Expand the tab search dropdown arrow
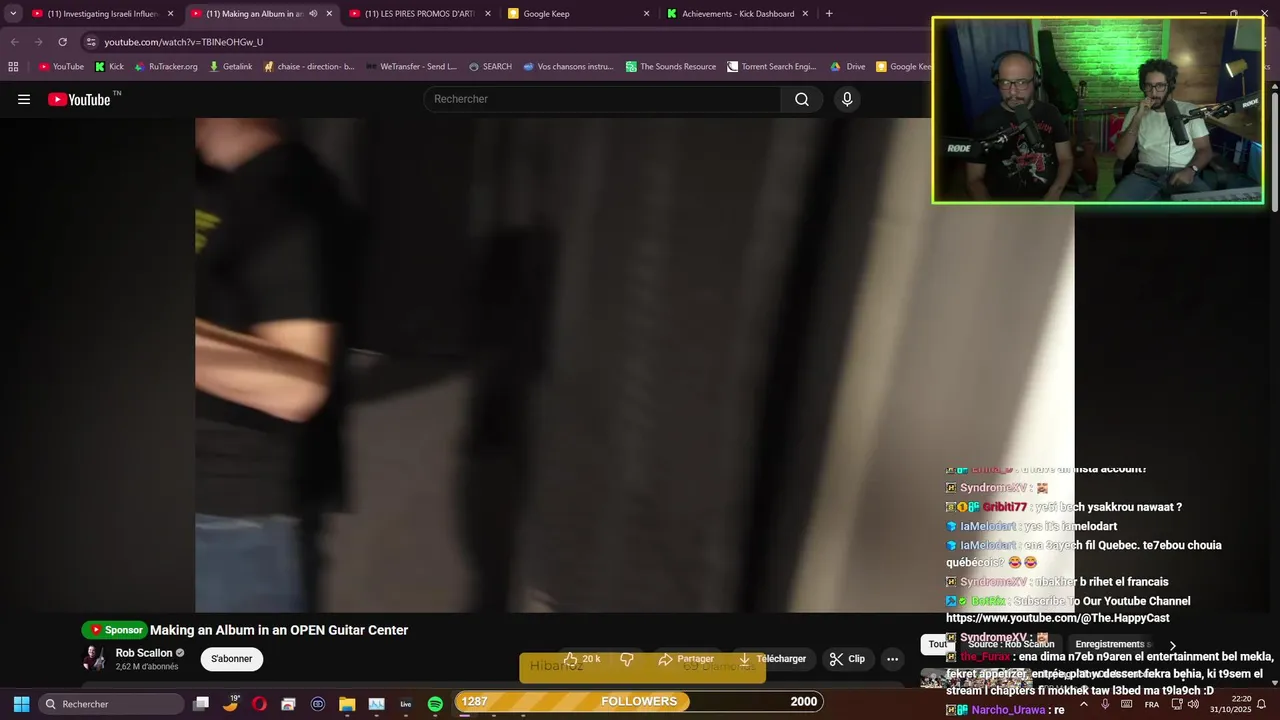The height and width of the screenshot is (720, 1280). point(13,14)
